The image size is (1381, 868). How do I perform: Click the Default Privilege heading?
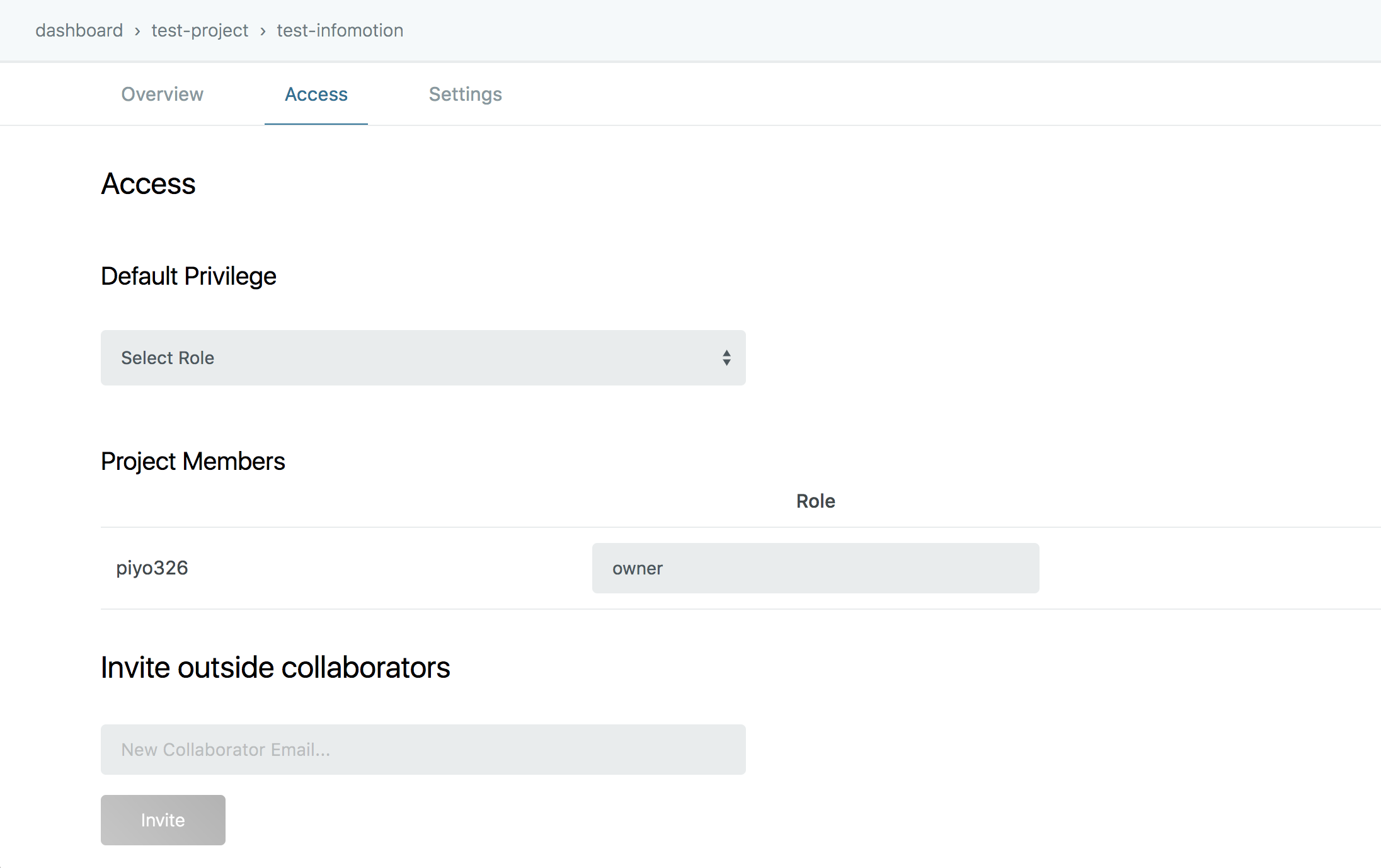[x=188, y=276]
